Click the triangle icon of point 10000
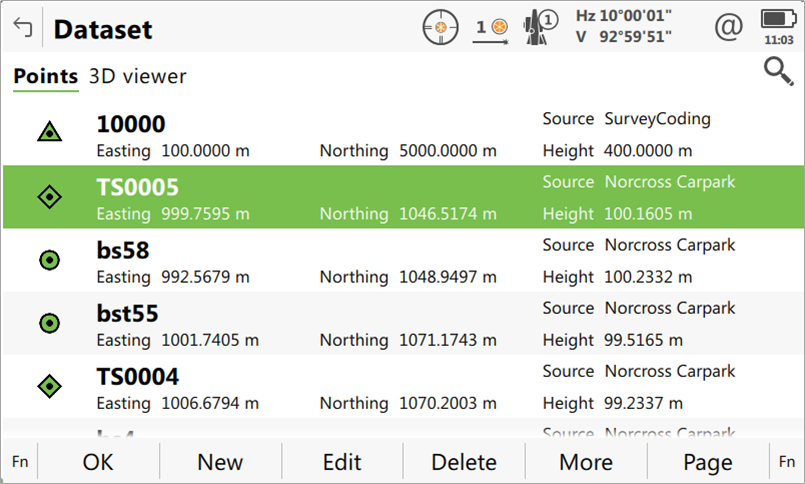This screenshot has width=805, height=484. [49, 133]
